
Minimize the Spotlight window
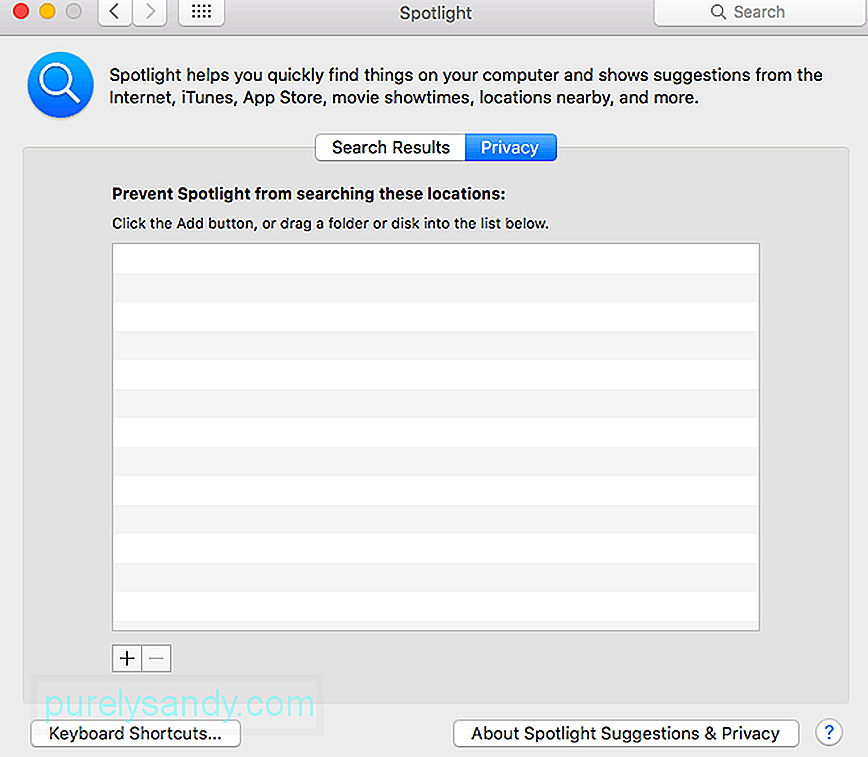(x=48, y=11)
